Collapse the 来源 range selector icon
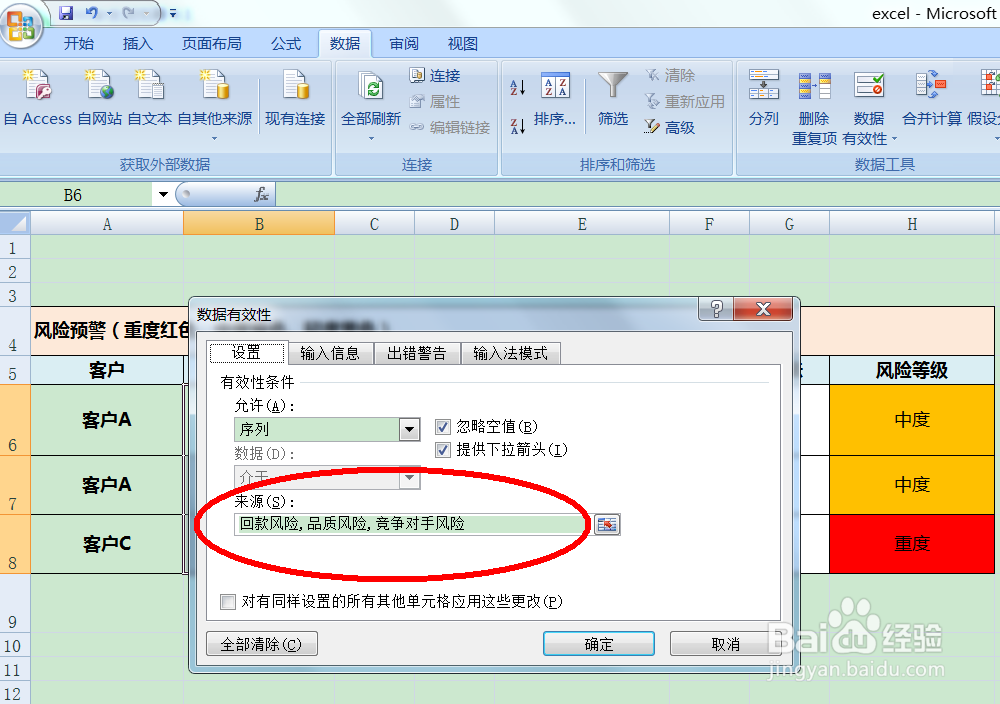This screenshot has width=1000, height=704. click(x=607, y=523)
